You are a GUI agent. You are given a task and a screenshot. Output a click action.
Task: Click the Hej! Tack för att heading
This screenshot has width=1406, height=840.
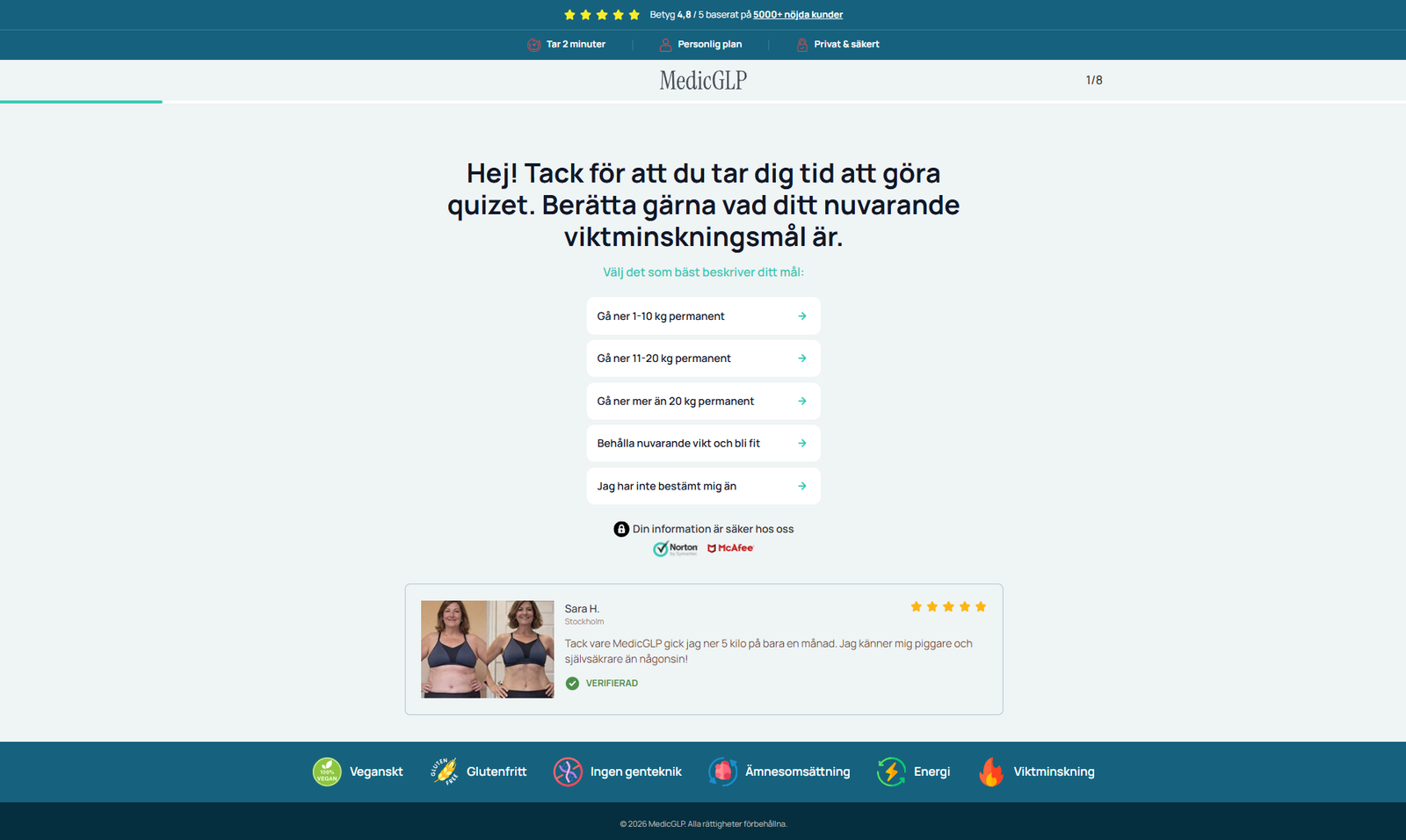point(703,205)
